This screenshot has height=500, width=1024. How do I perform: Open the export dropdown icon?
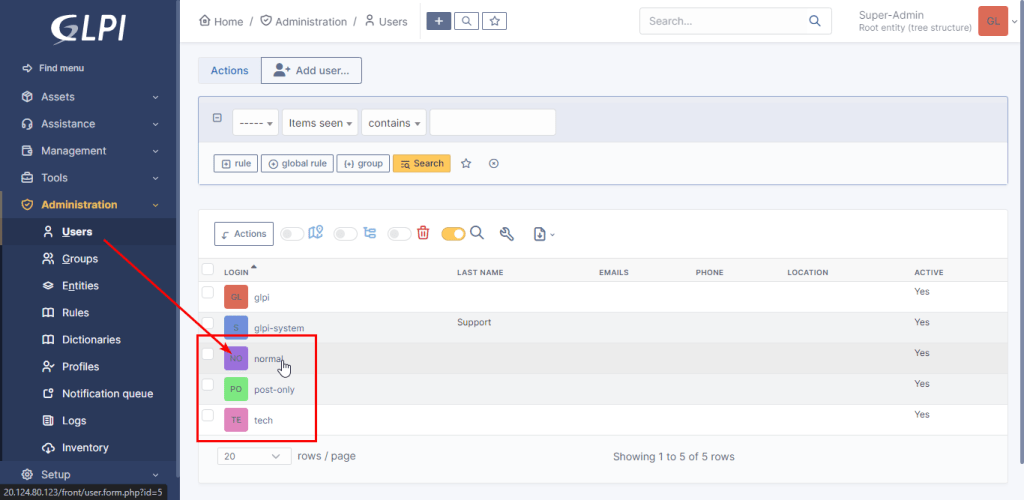tap(544, 234)
